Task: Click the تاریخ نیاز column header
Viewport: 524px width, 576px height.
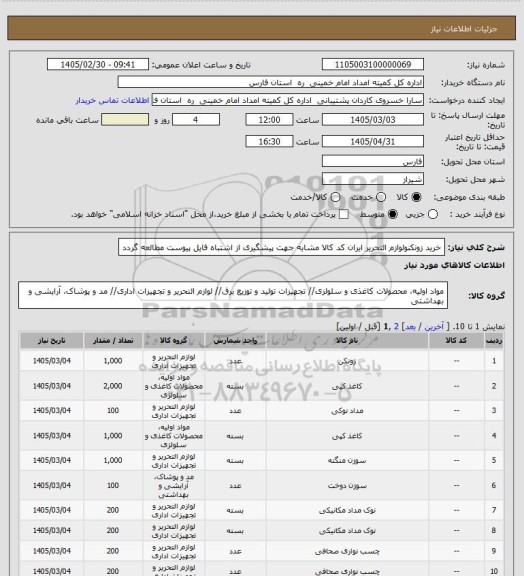Action: click(51, 341)
